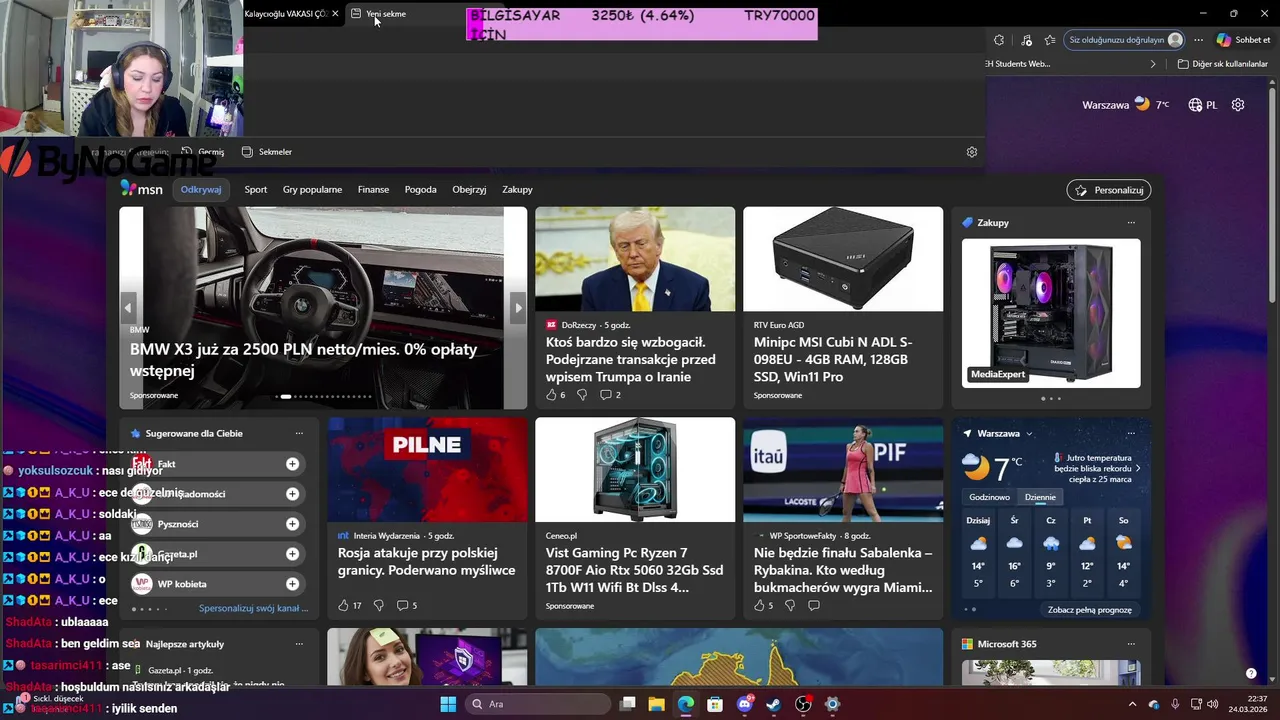Open 'Diğer sık kullanılanlar' favorites folder
This screenshot has height=720, width=1280.
1223,64
